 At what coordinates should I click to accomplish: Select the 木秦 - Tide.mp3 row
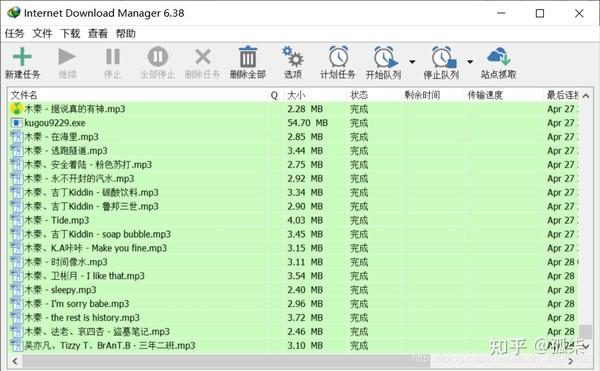click(293, 220)
